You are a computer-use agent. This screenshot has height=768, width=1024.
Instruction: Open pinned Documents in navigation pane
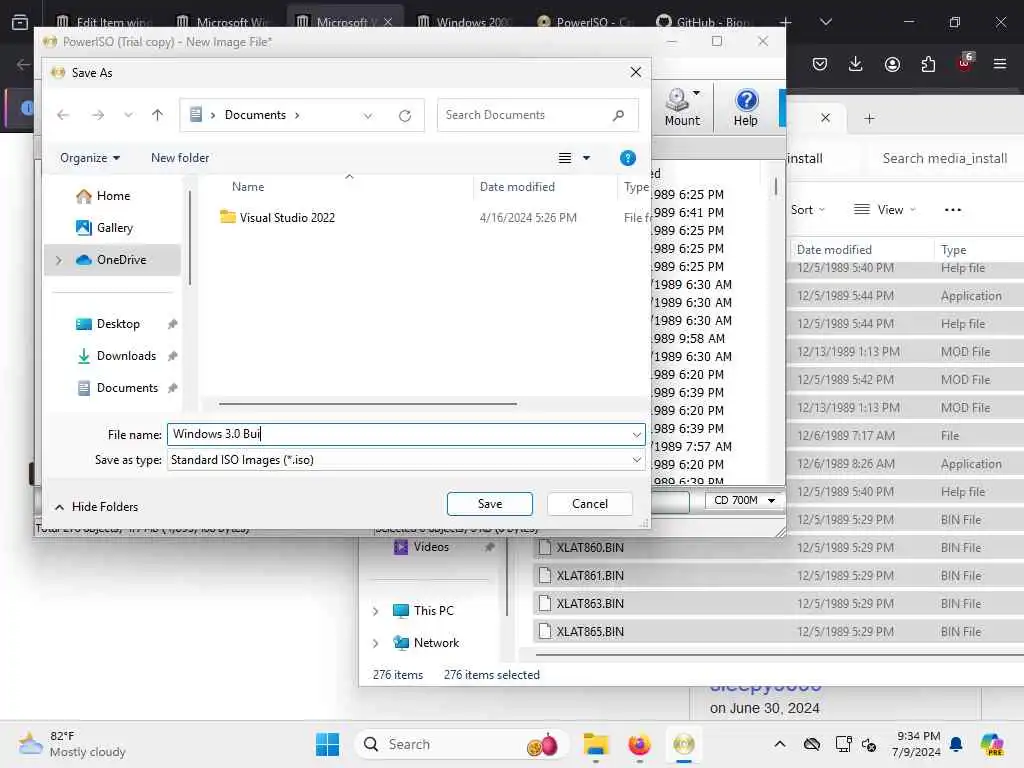(x=127, y=388)
